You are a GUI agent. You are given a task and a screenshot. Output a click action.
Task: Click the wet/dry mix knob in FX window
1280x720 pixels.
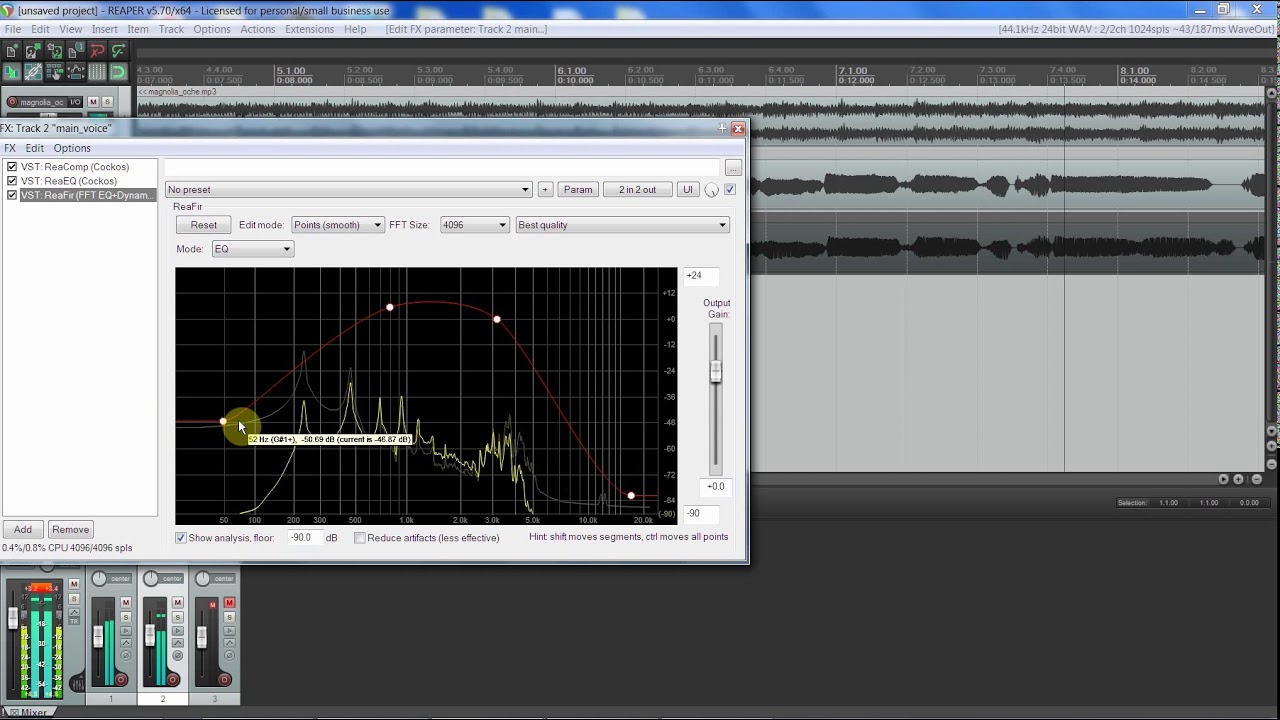point(711,190)
